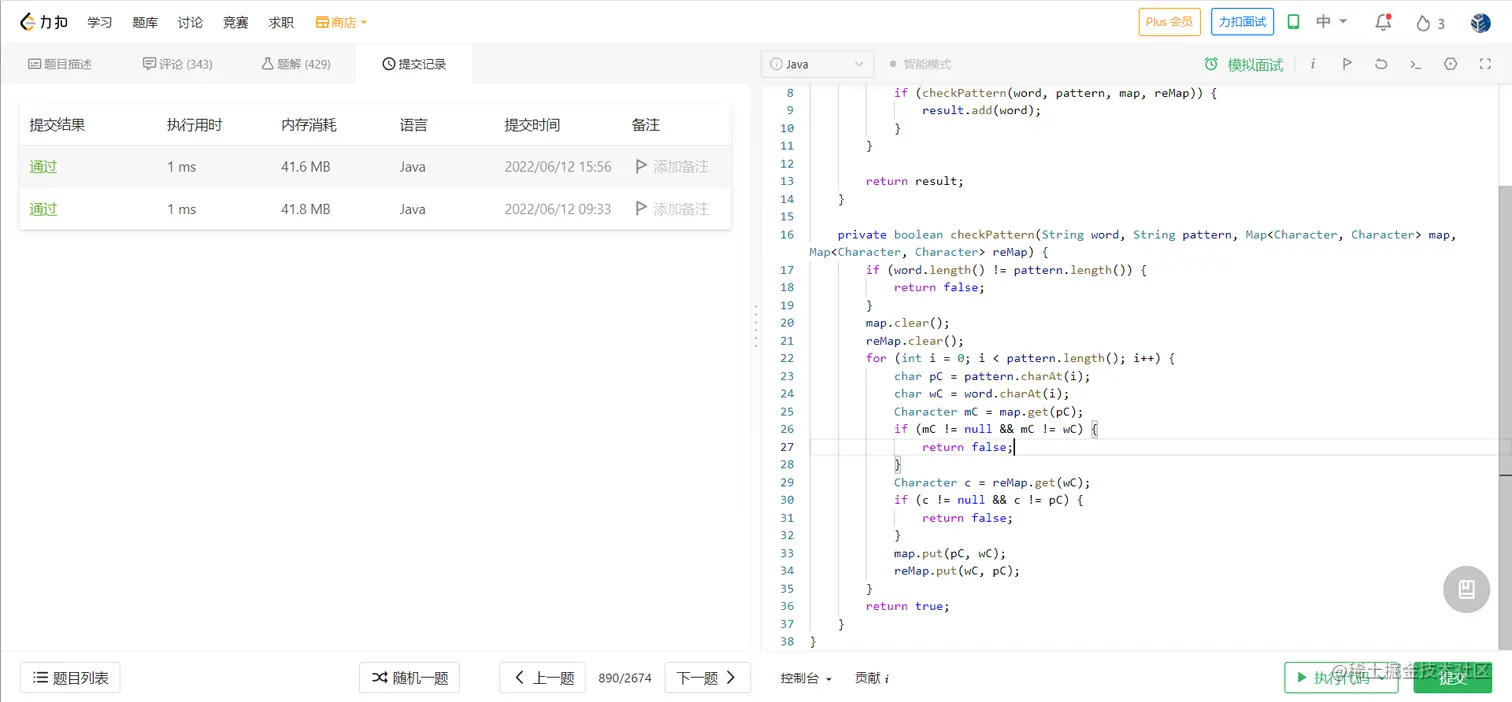Open the 中 language switch dropdown

[x=1331, y=22]
